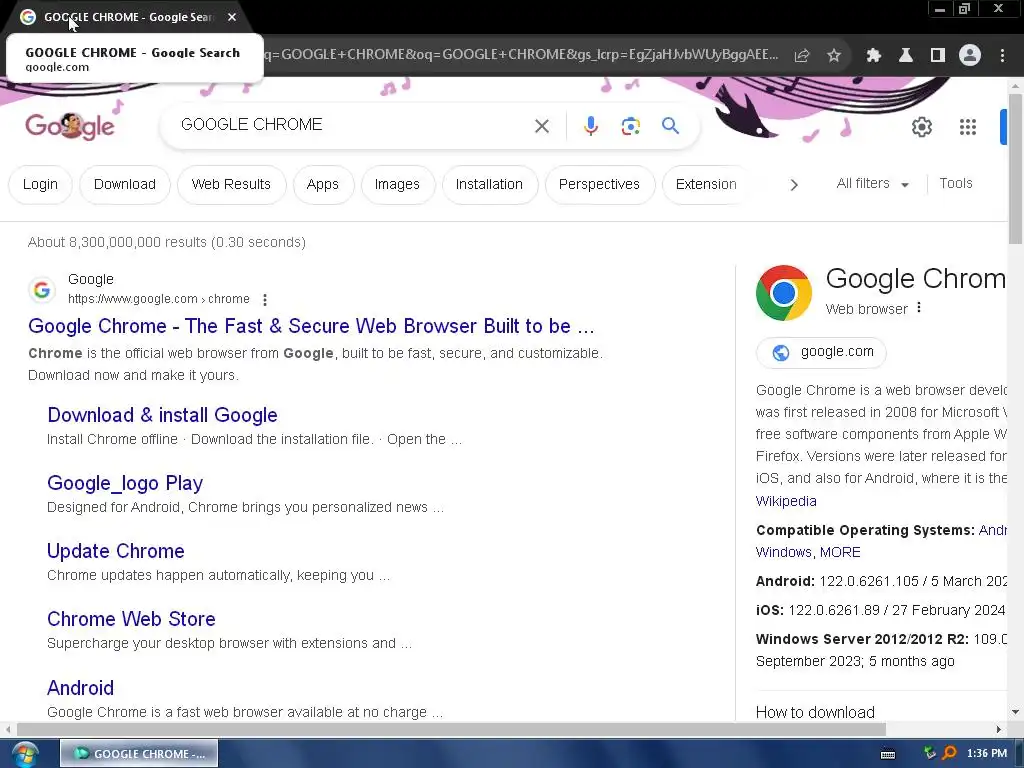Click the vertical scrollbar thumb
This screenshot has width=1024, height=768.
[1015, 168]
